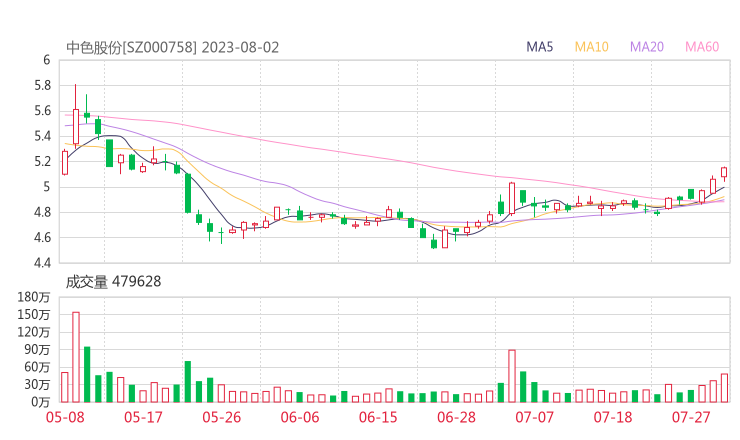The image size is (740, 440).
Task: Click the 05-17 date axis label
Action: [143, 417]
